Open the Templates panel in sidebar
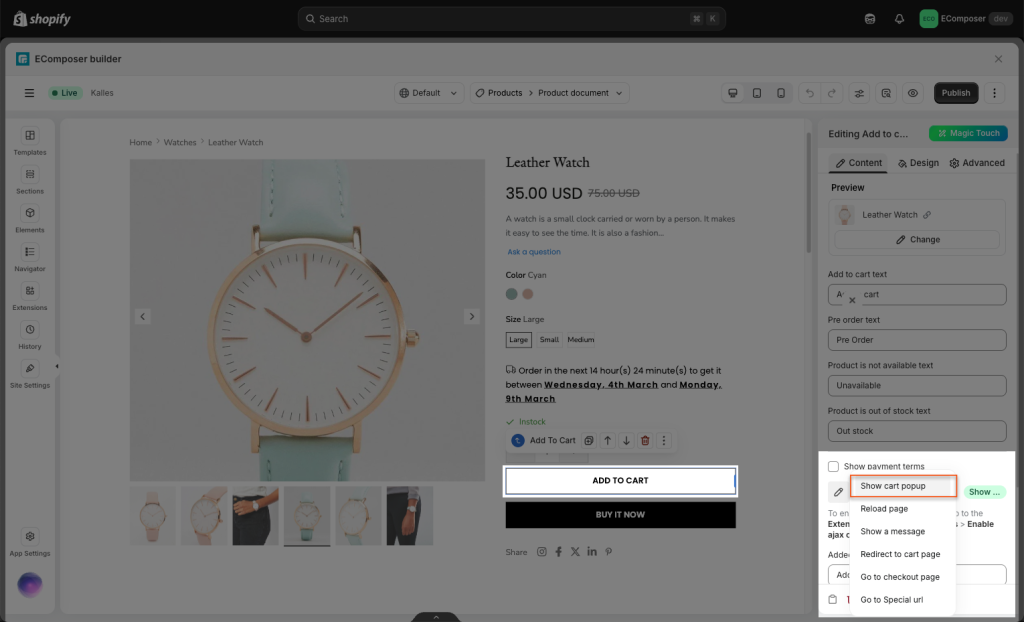This screenshot has height=622, width=1024. coord(30,141)
